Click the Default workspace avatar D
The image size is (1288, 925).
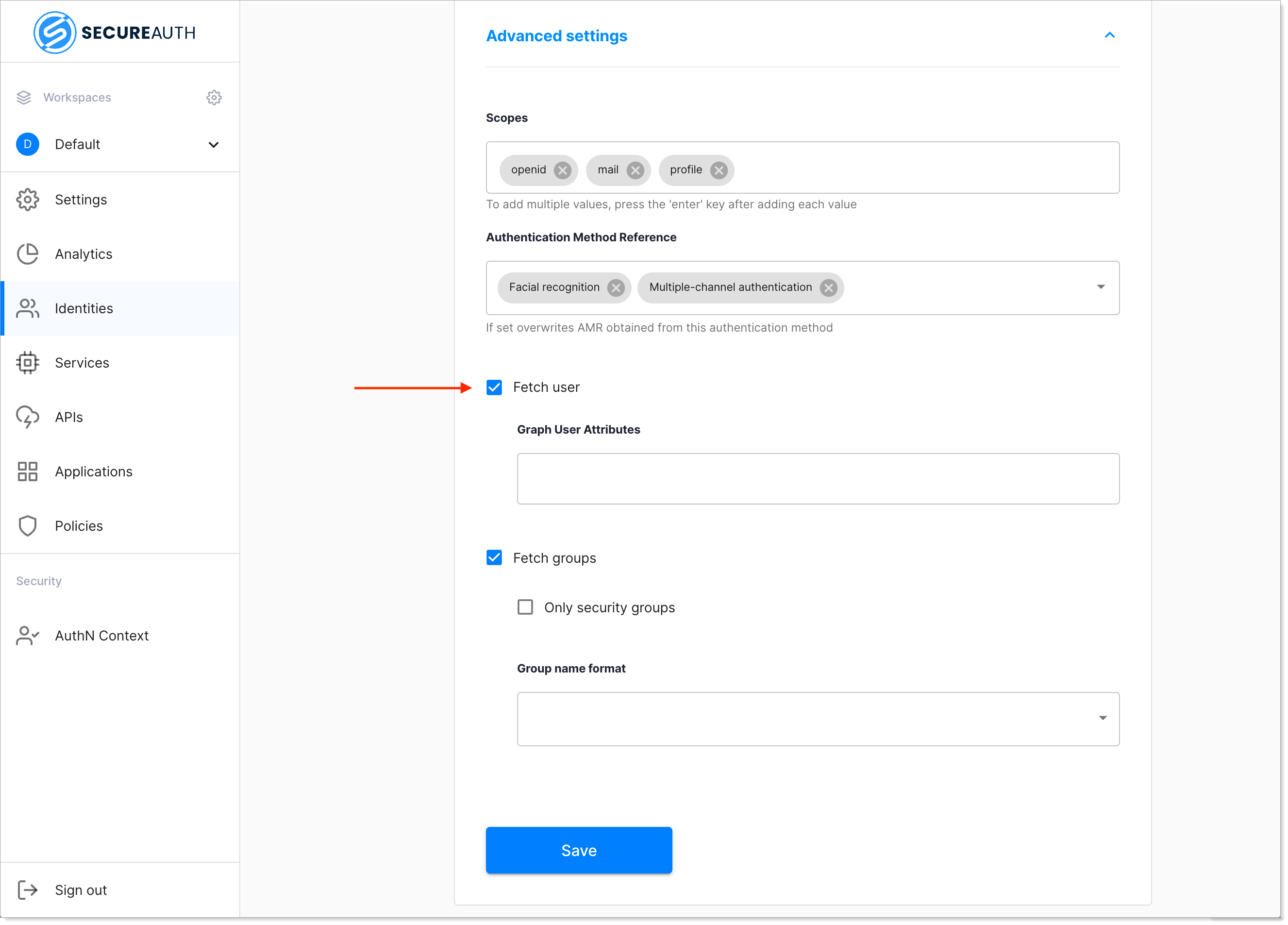click(x=27, y=144)
